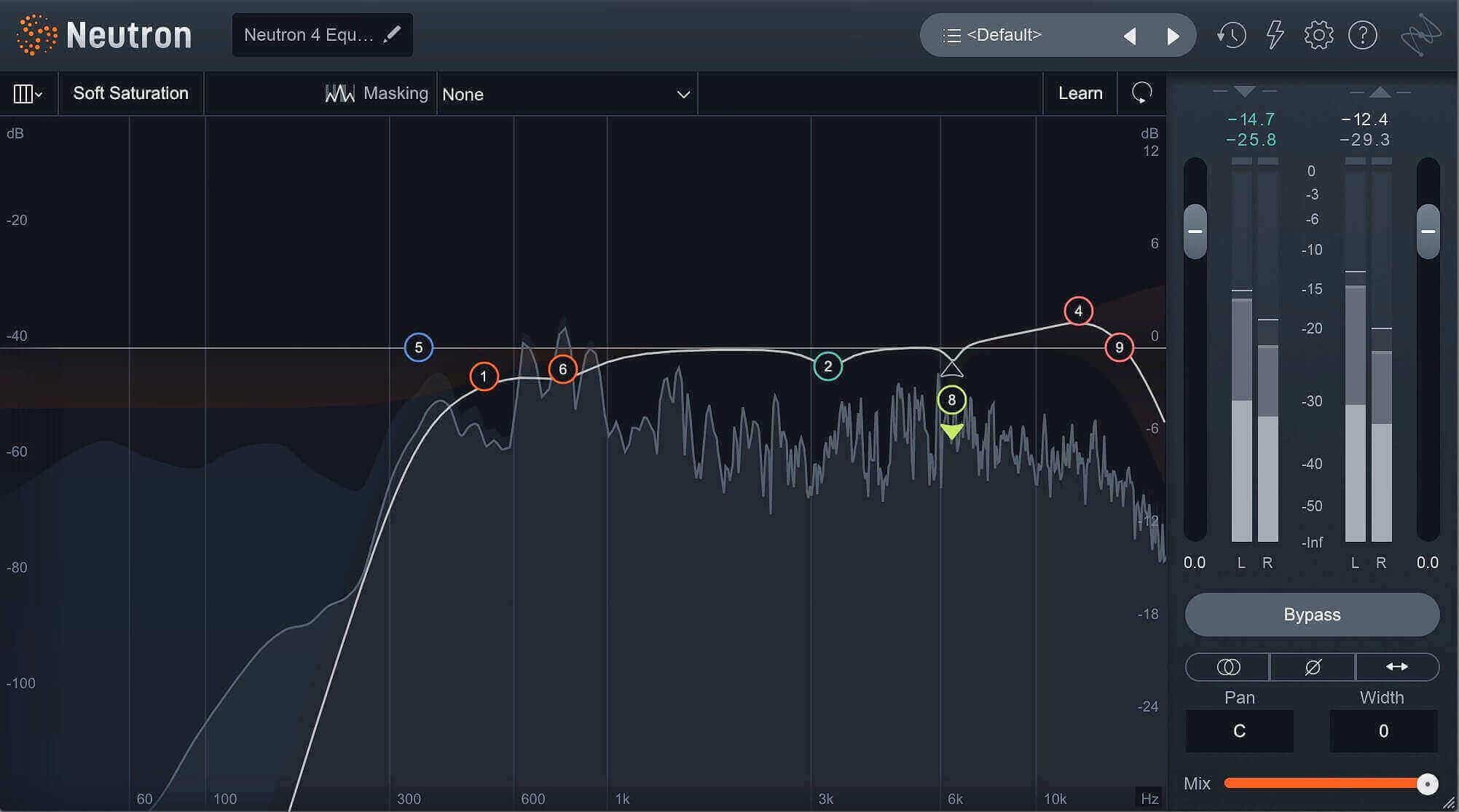Click the input meter down triangle
This screenshot has width=1459, height=812.
point(1245,92)
